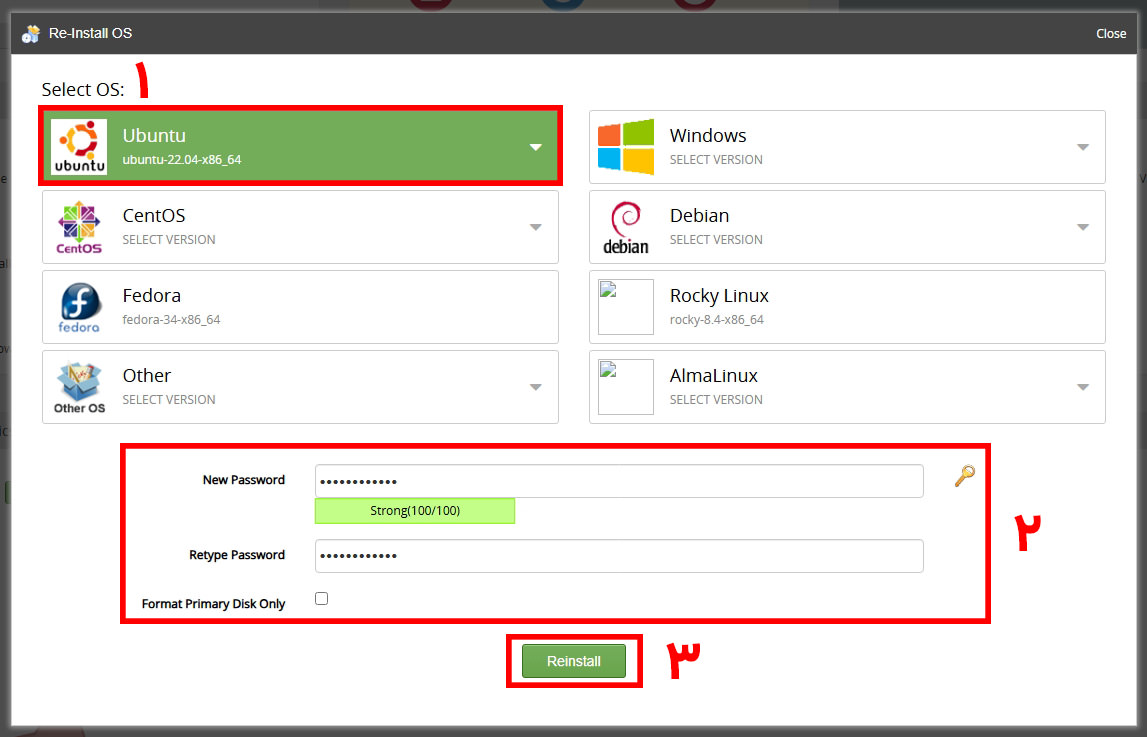Image resolution: width=1147 pixels, height=737 pixels.
Task: Click the Fedora name label
Action: 151,295
